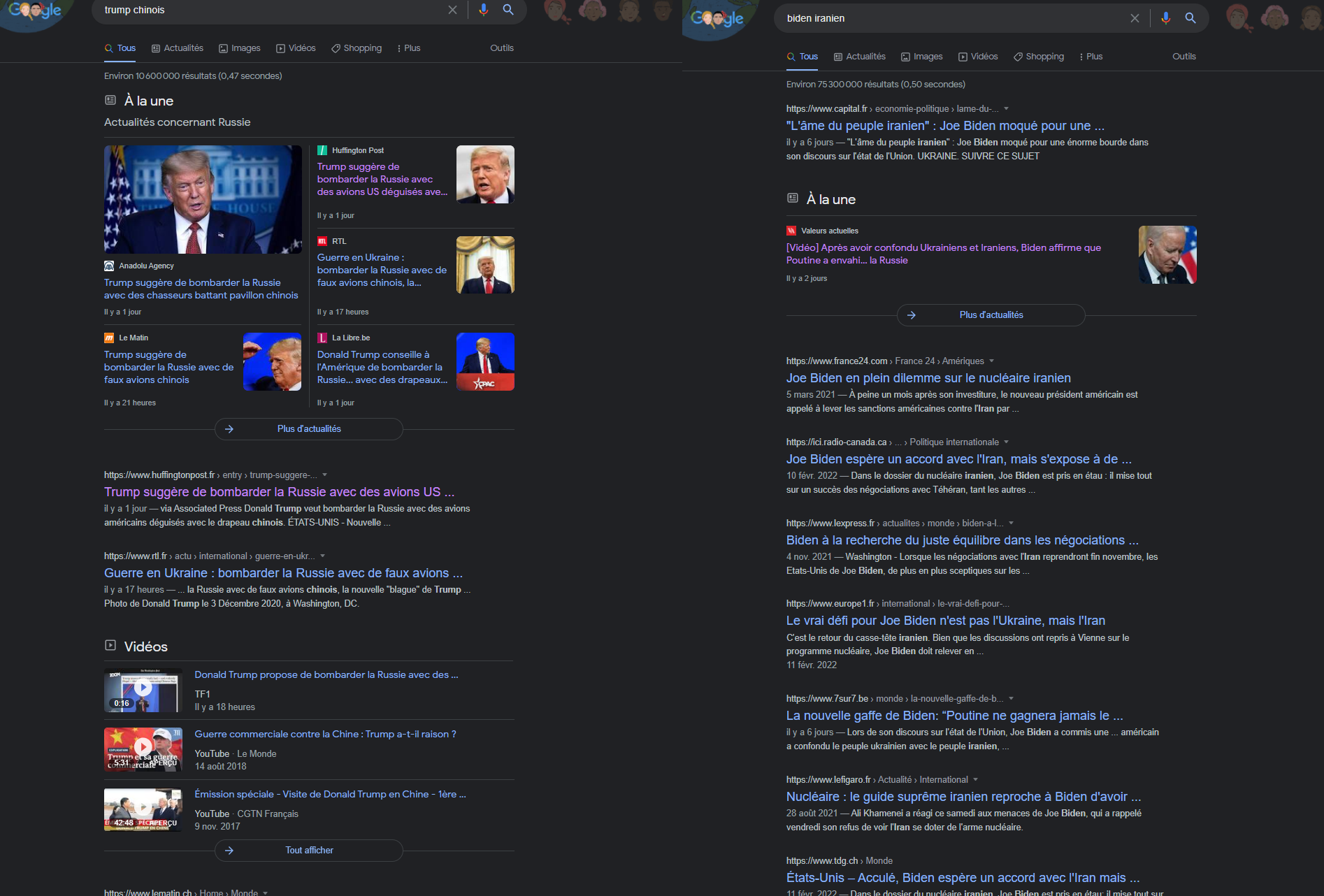This screenshot has height=896, width=1324.
Task: Open the large Anadolu Agency Trump photo
Action: point(203,199)
